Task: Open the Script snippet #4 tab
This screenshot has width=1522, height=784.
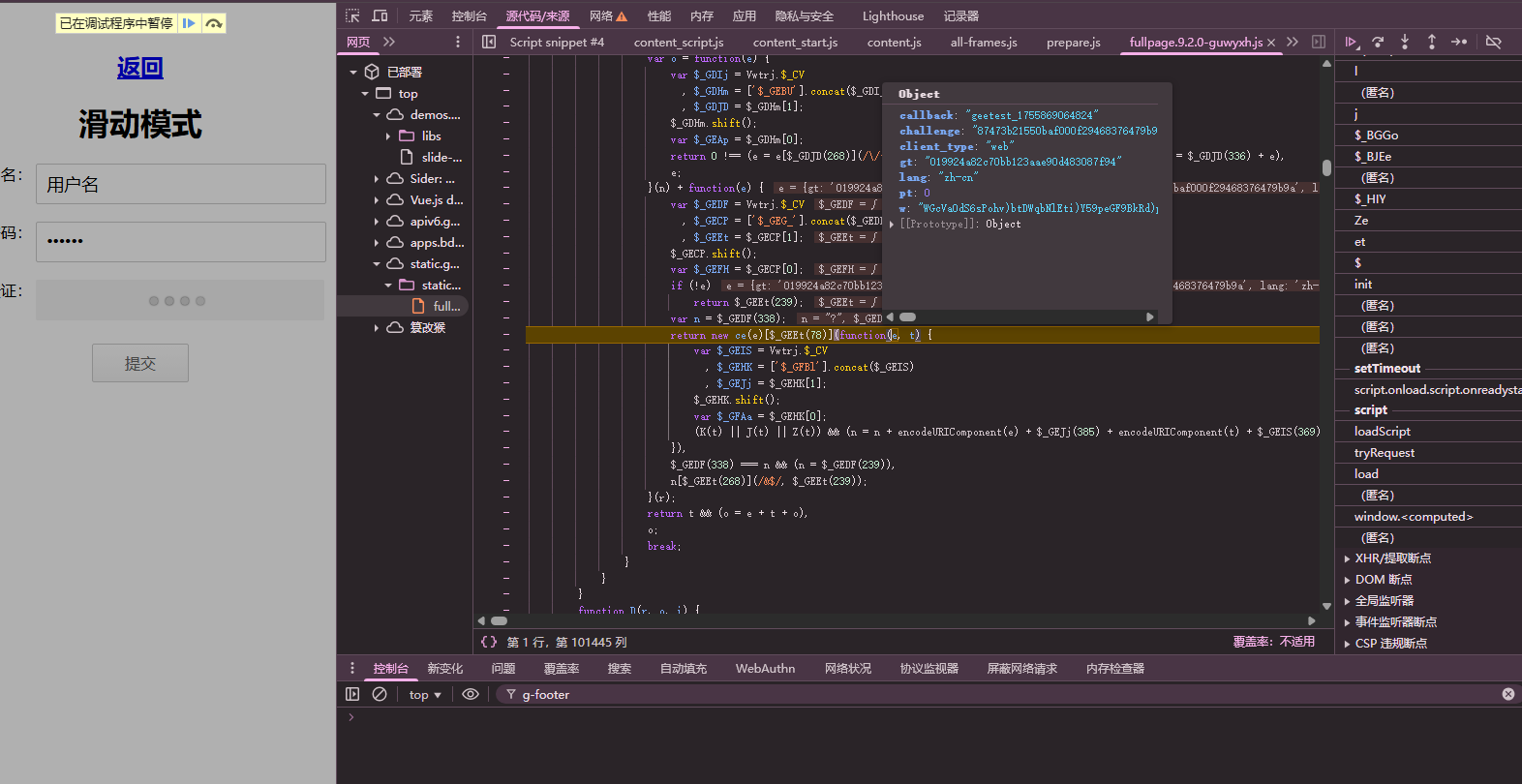Action: (557, 43)
